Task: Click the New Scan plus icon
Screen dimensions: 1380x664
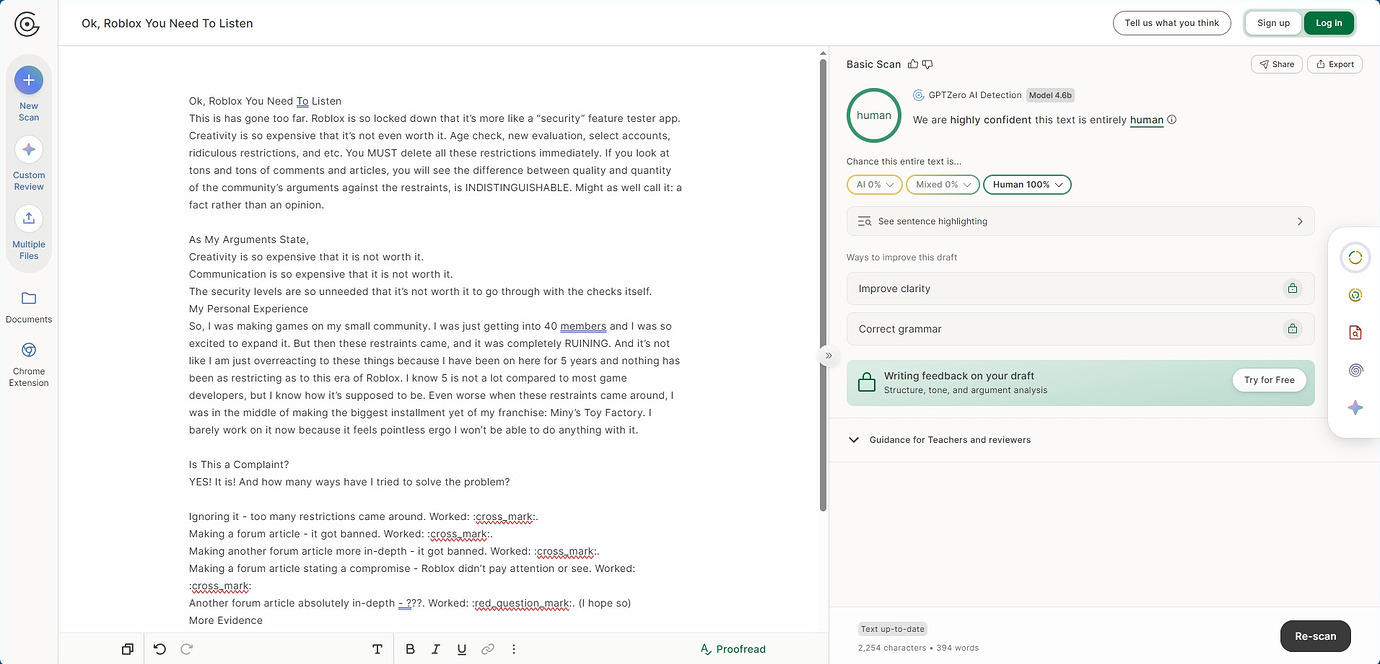Action: click(x=29, y=79)
